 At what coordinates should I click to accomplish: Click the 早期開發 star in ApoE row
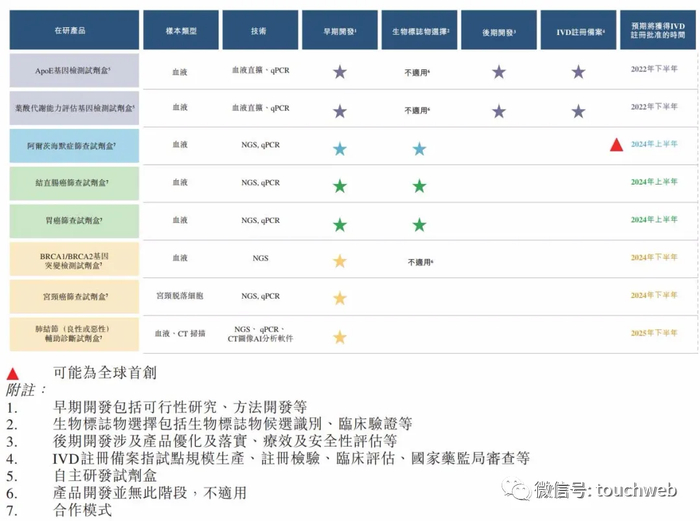[340, 71]
